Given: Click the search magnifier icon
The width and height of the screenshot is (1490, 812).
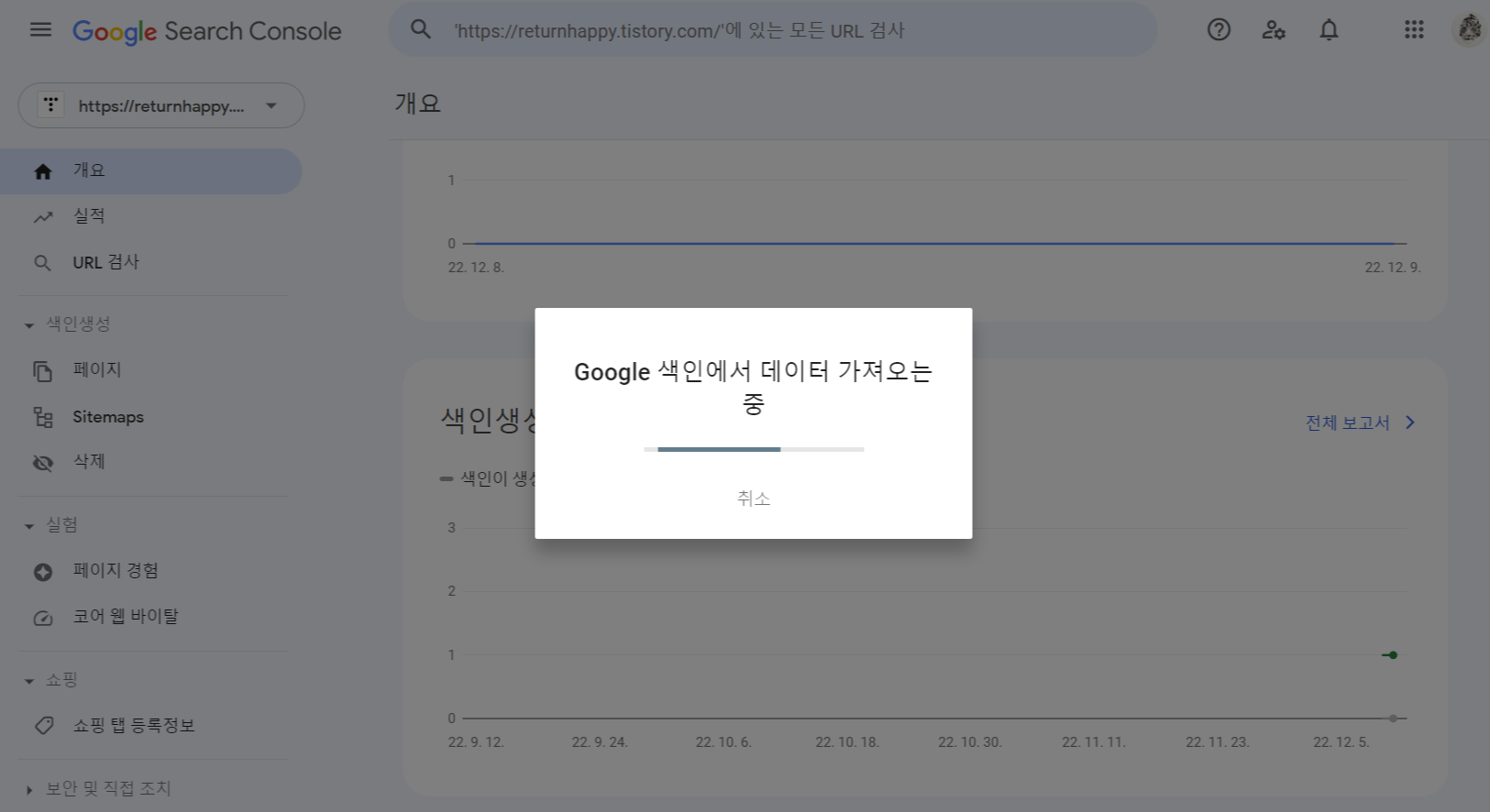Looking at the screenshot, I should pyautogui.click(x=421, y=29).
